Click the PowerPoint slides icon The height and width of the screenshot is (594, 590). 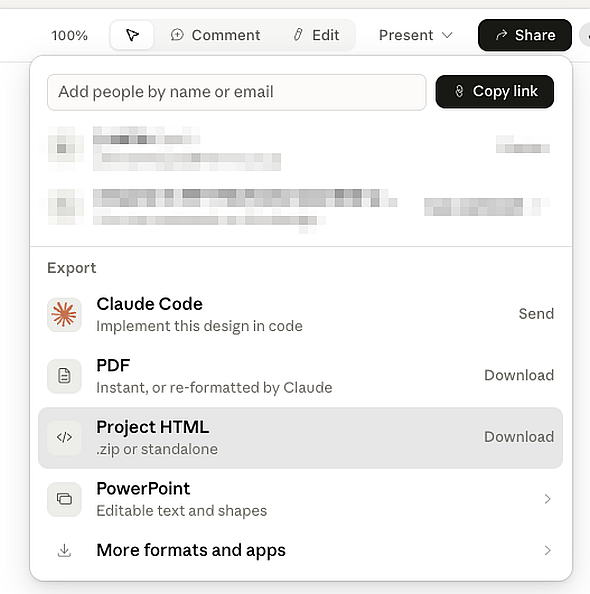(64, 499)
